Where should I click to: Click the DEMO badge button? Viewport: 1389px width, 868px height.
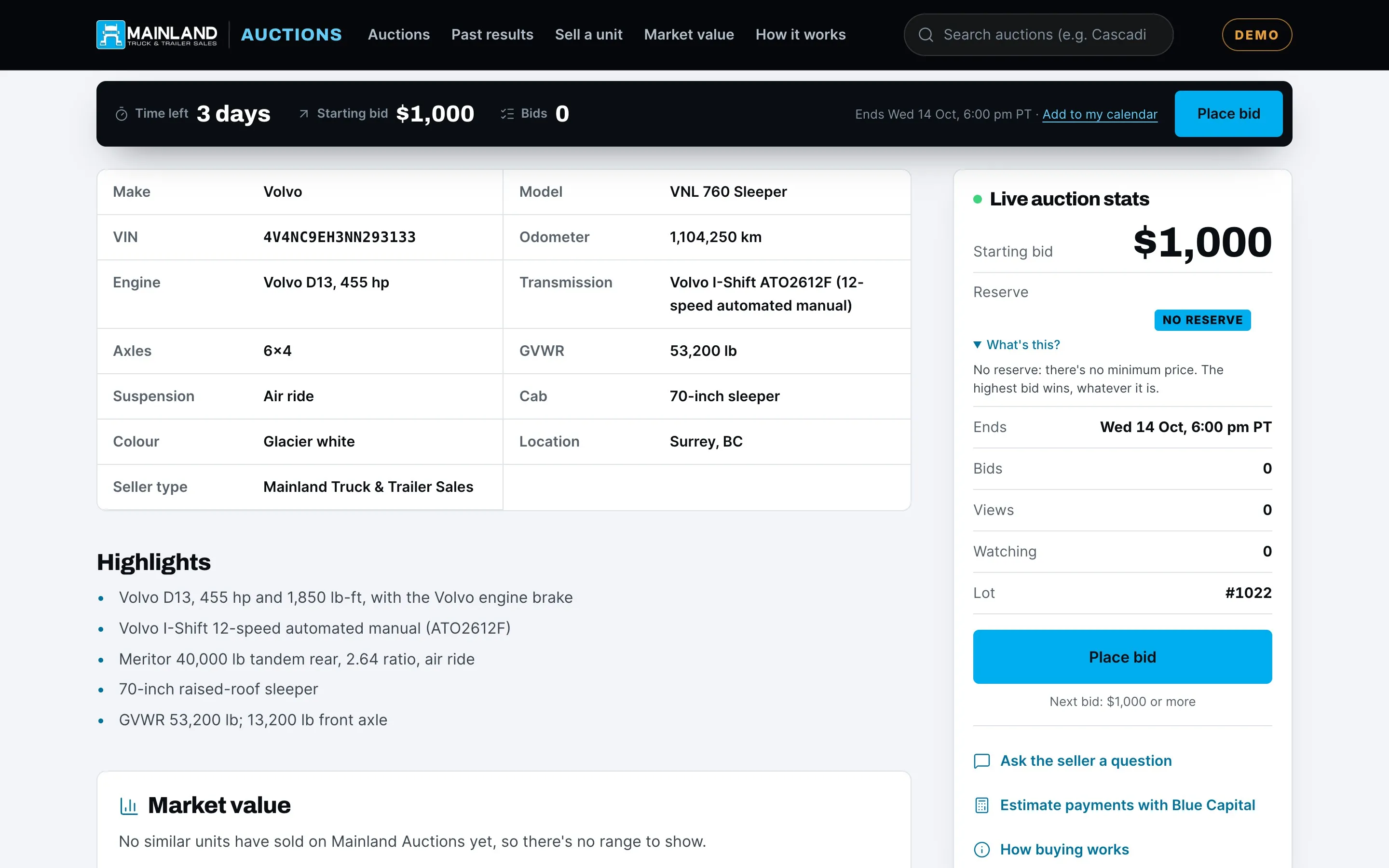(1257, 35)
